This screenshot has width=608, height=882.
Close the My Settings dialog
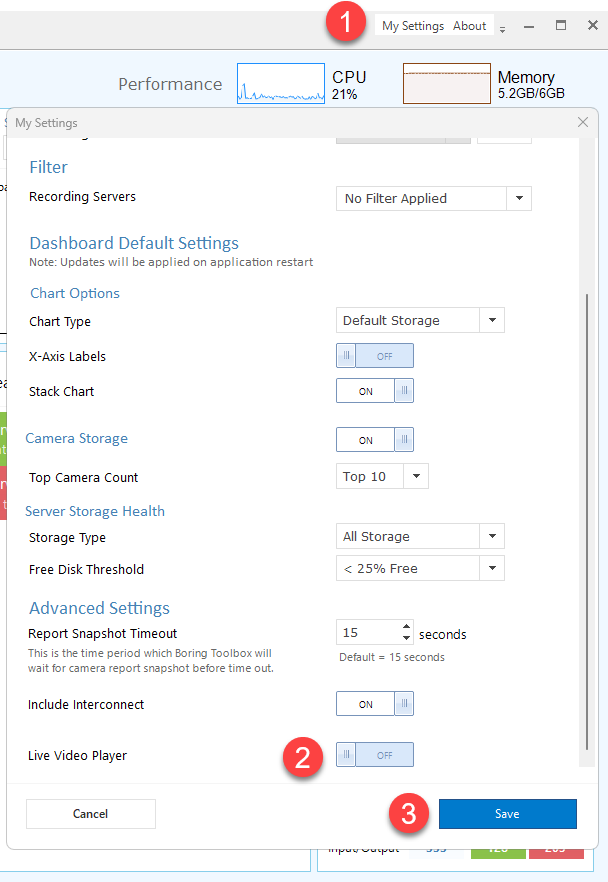(583, 122)
